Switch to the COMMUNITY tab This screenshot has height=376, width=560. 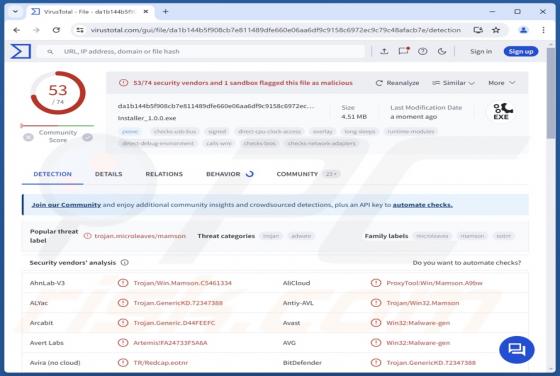[x=308, y=174]
